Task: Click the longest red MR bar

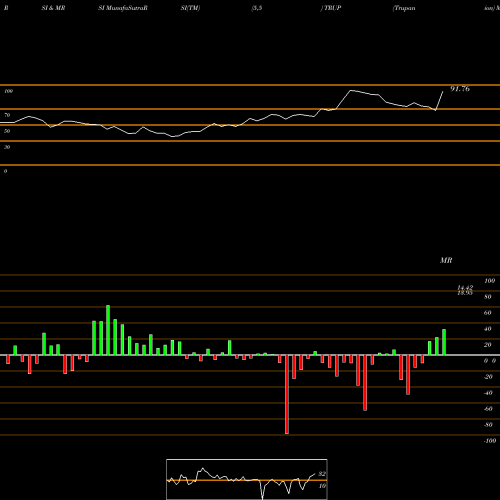Action: 287,394
